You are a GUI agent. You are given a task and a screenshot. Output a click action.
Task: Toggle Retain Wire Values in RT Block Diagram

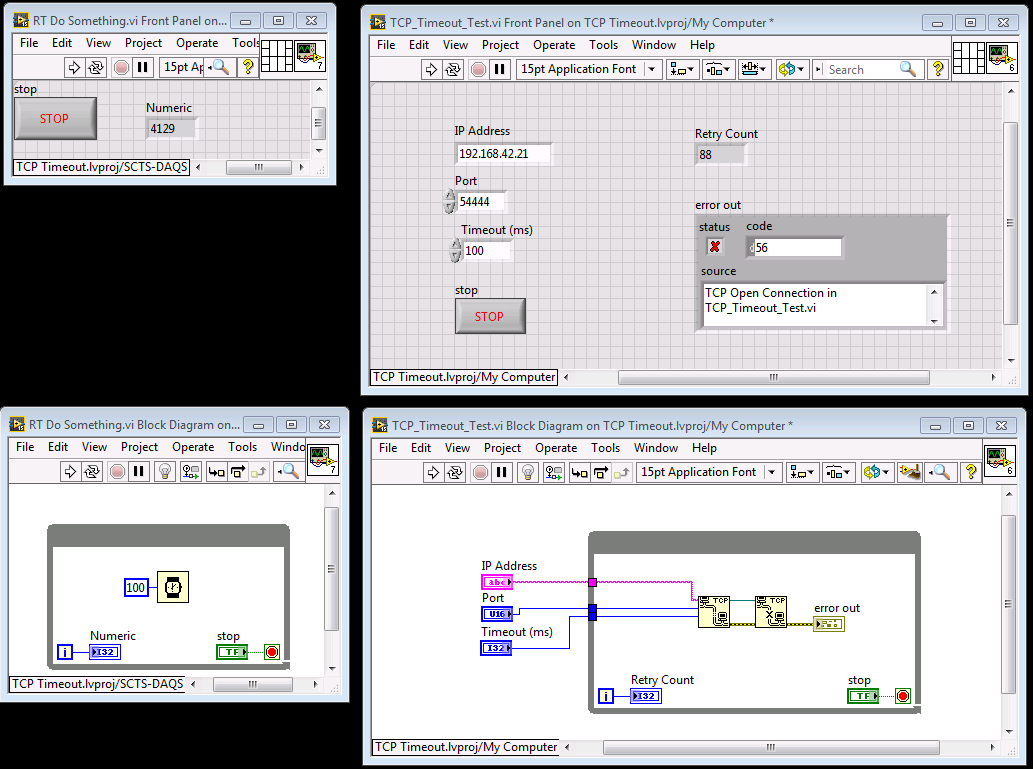coord(191,471)
